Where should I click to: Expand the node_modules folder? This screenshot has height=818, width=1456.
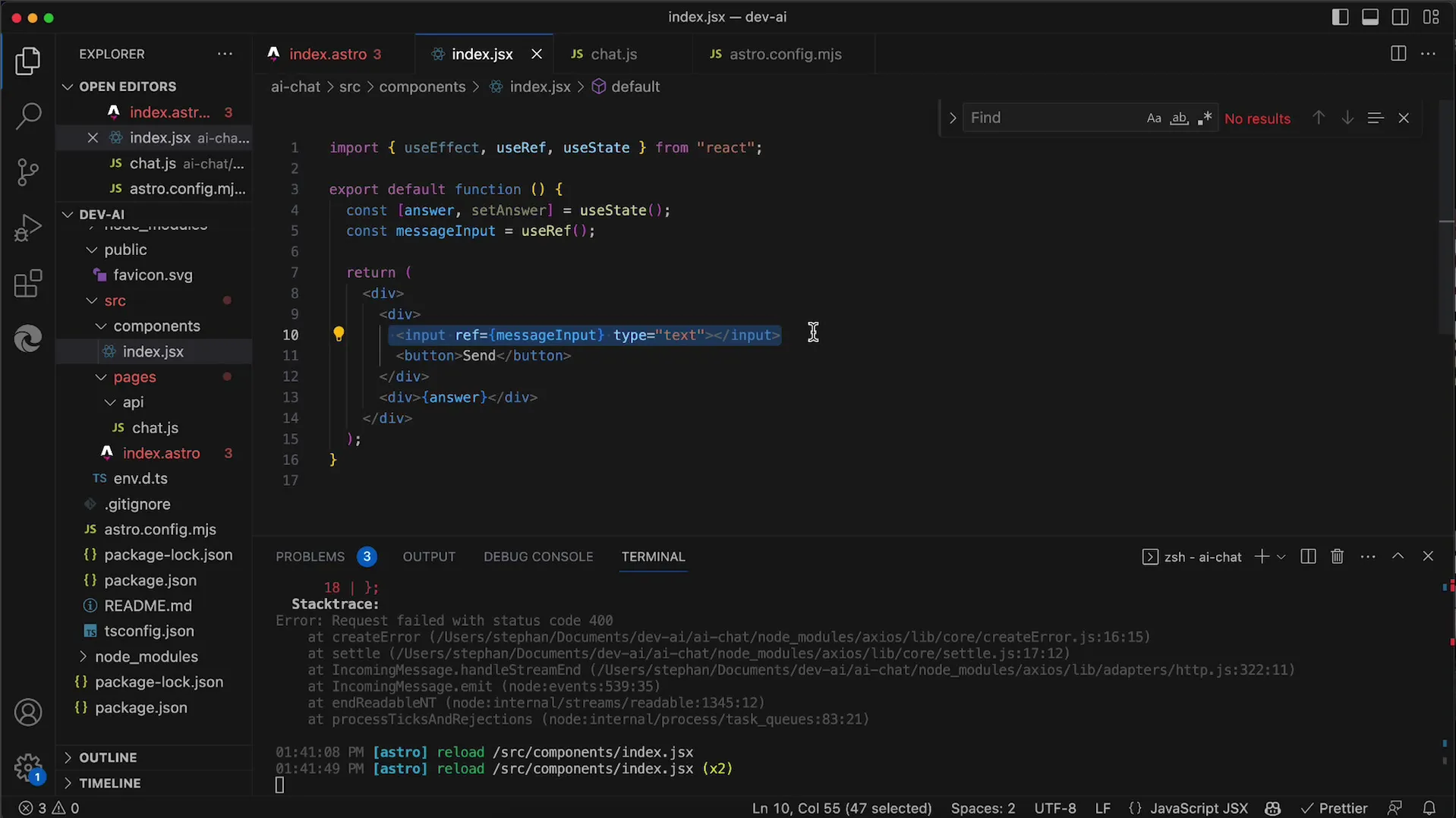[x=147, y=656]
